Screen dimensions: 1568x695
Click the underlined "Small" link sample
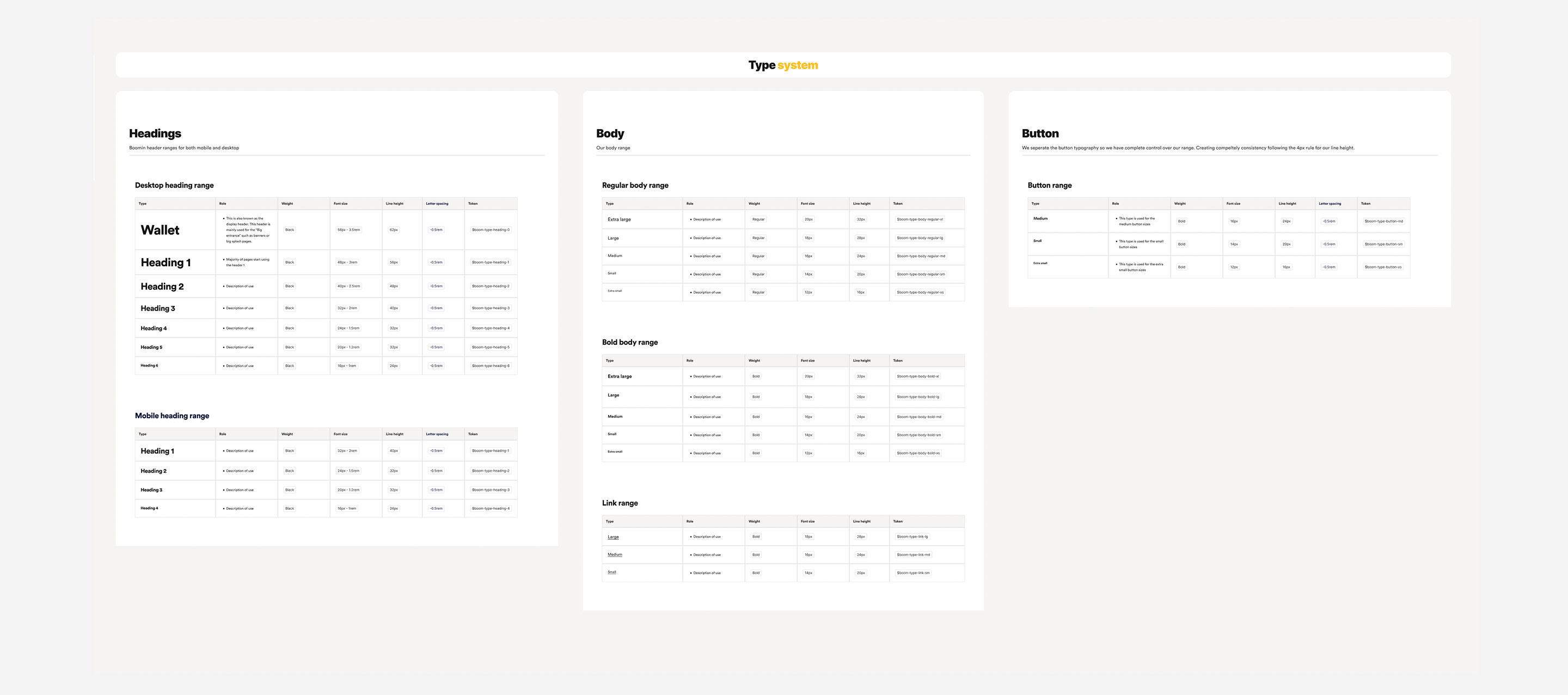pos(612,572)
